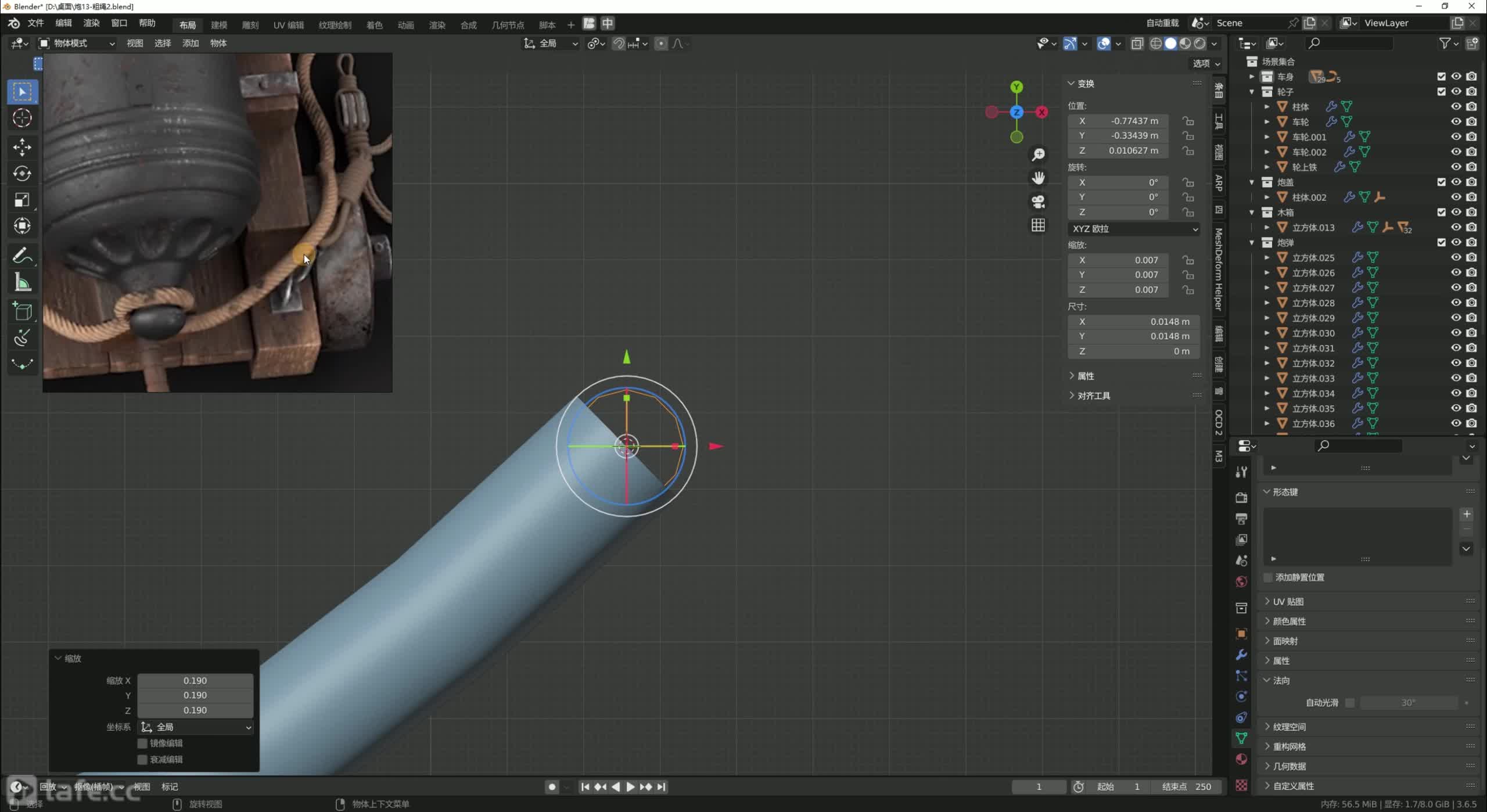Click the 位置 X value slider

[1119, 121]
